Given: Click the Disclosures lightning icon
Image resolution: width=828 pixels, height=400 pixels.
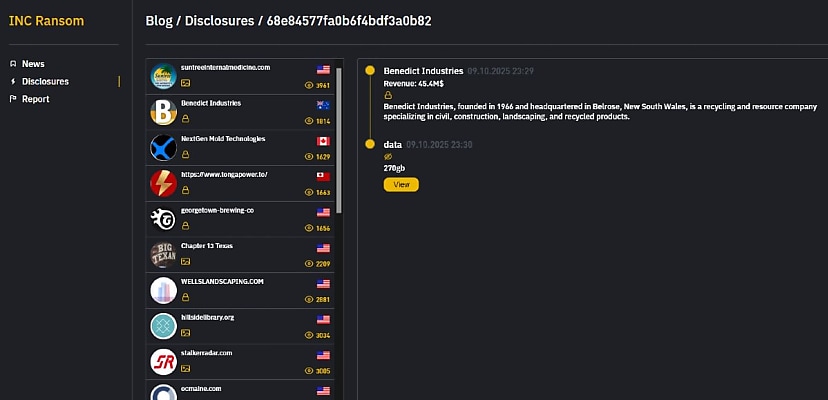Looking at the screenshot, I should [x=13, y=81].
